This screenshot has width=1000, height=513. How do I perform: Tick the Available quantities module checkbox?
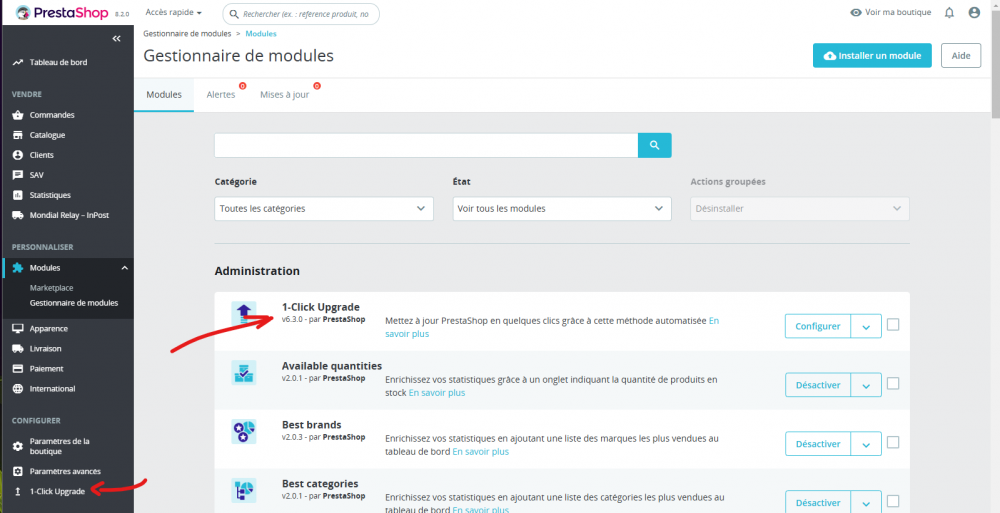(893, 383)
